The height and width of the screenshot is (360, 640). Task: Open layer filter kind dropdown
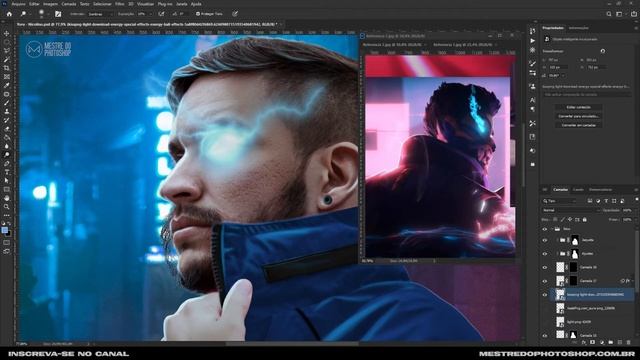point(559,201)
